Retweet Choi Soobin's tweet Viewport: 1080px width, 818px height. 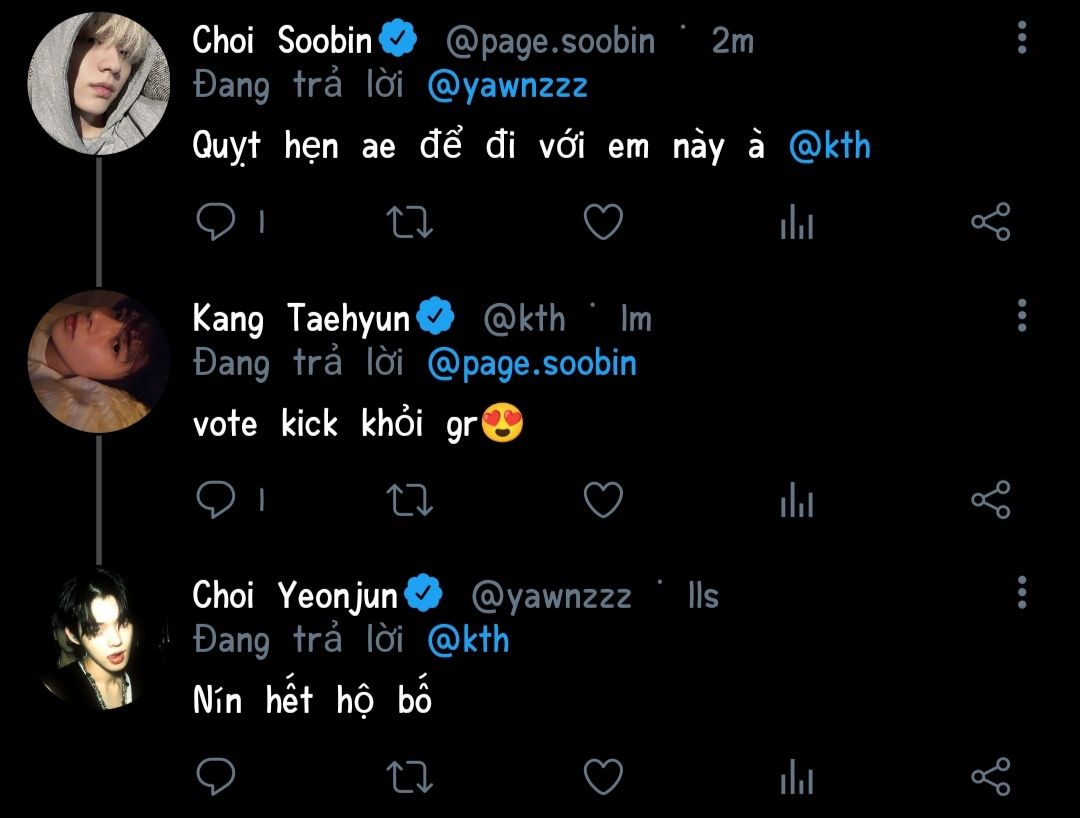[409, 222]
